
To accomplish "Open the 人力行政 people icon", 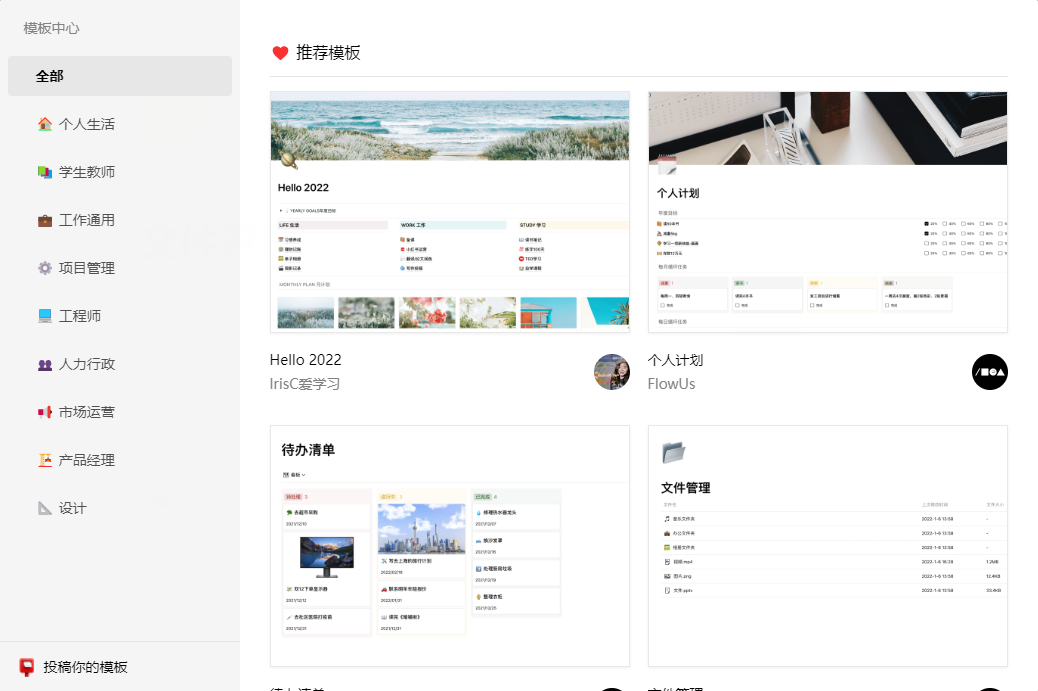I will click(45, 364).
